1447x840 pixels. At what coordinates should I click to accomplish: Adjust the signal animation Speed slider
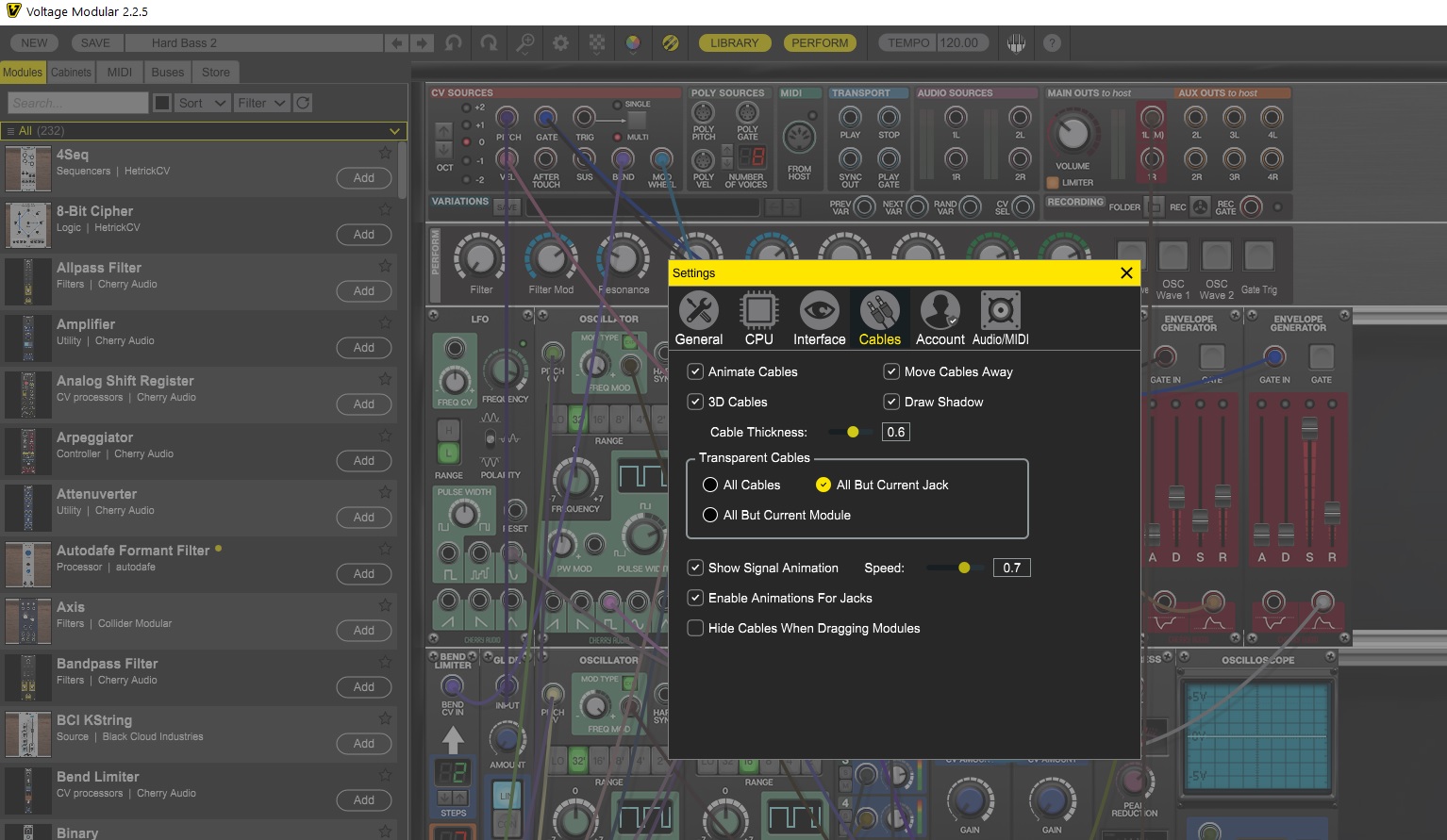pos(964,568)
